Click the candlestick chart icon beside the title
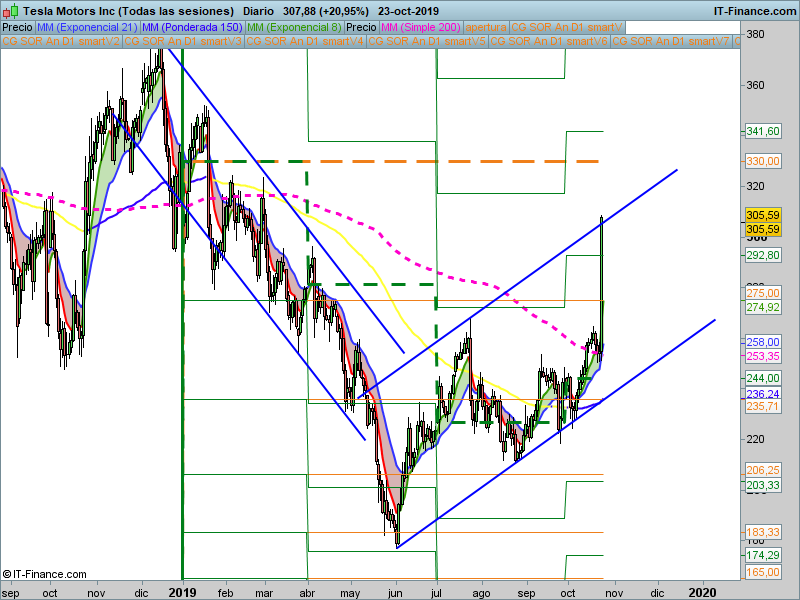This screenshot has width=800, height=600. [x=11, y=11]
